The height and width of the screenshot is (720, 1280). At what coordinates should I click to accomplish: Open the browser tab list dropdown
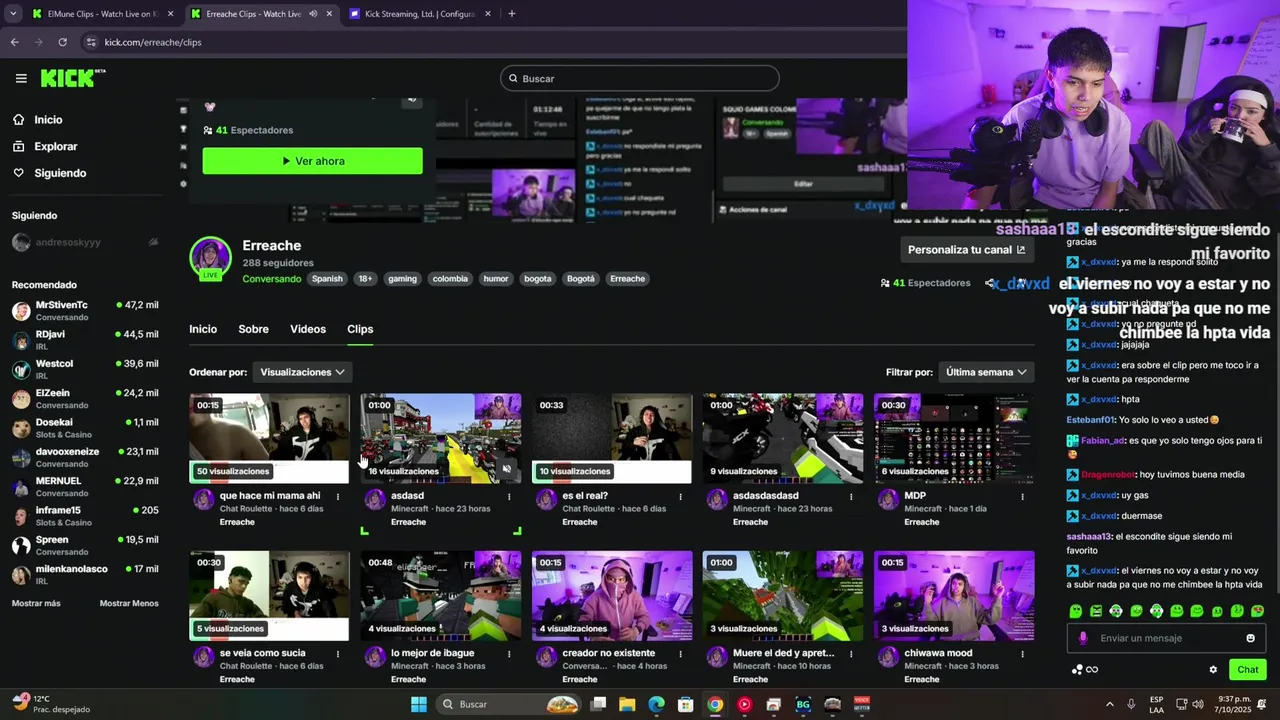(12, 14)
